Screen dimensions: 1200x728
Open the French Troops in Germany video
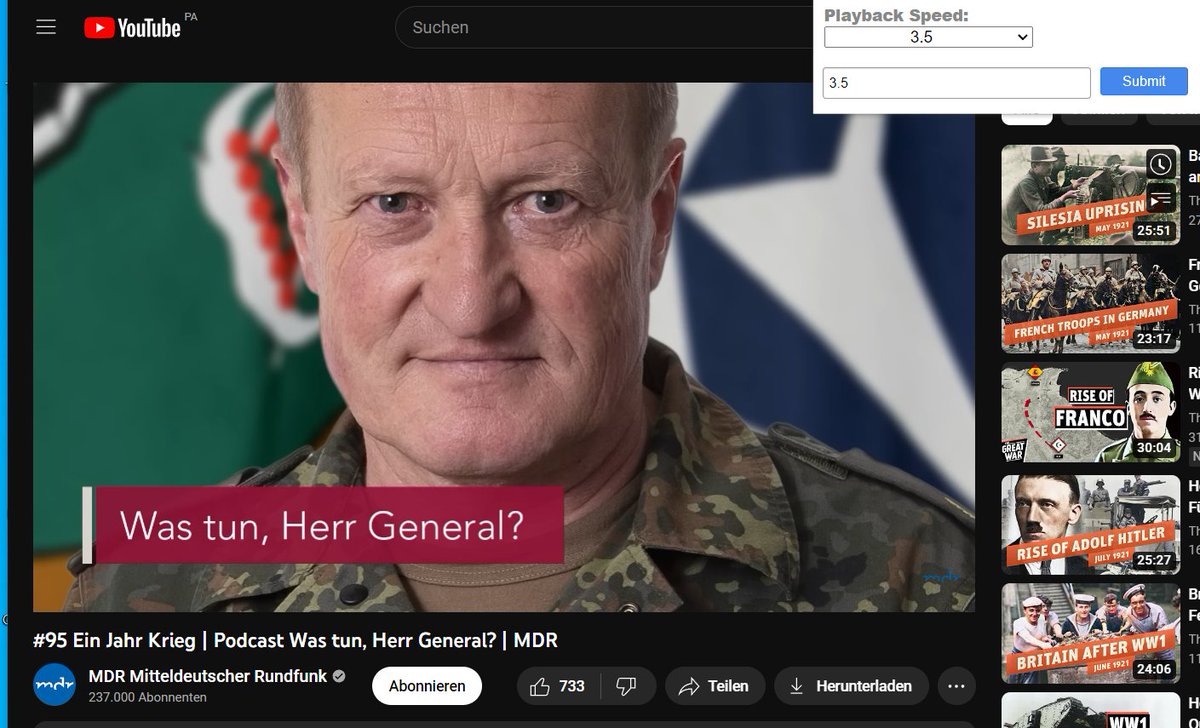click(x=1090, y=304)
